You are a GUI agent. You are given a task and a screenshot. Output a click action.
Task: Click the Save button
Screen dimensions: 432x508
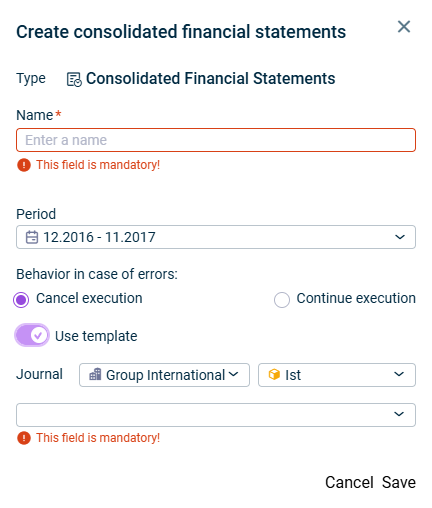click(x=399, y=482)
